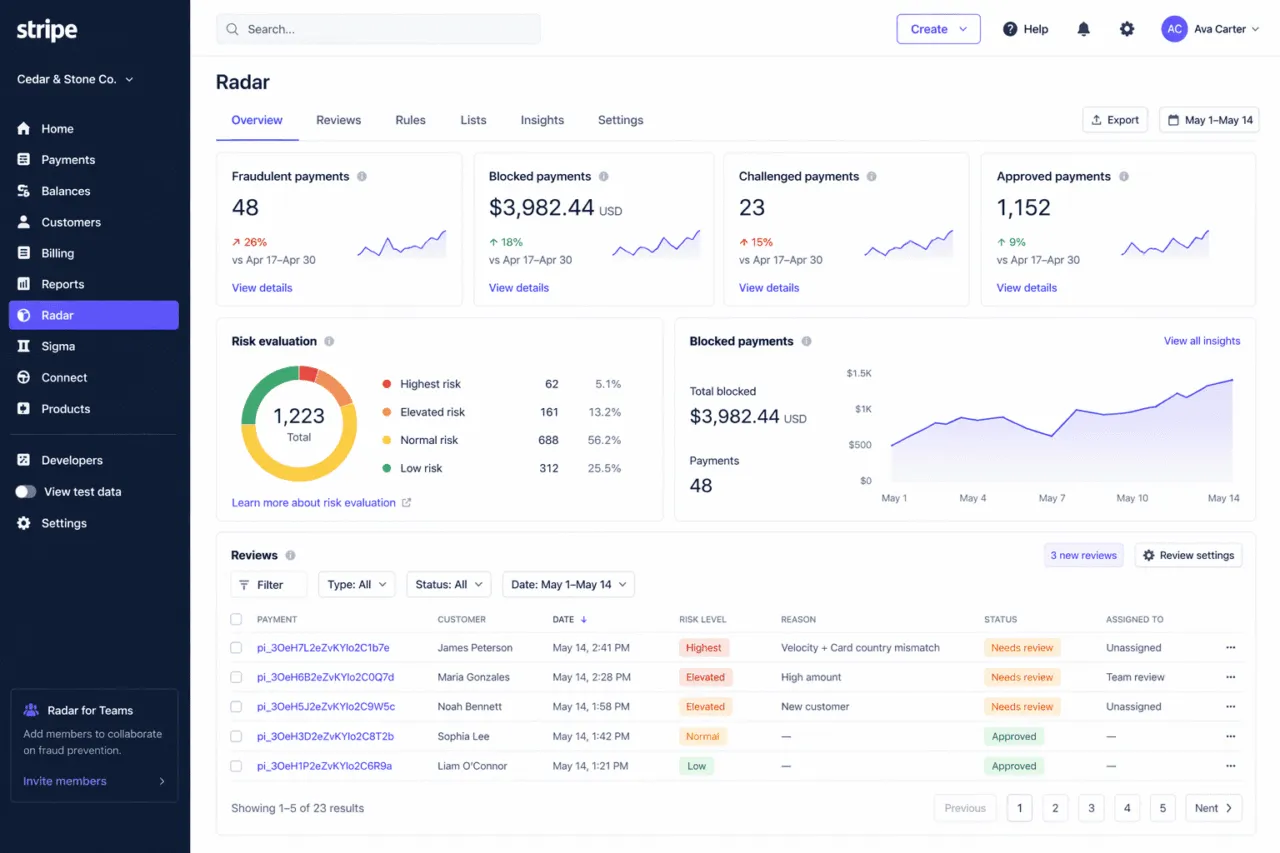Click View all insights link
The width and height of the screenshot is (1280, 853).
tap(1202, 341)
